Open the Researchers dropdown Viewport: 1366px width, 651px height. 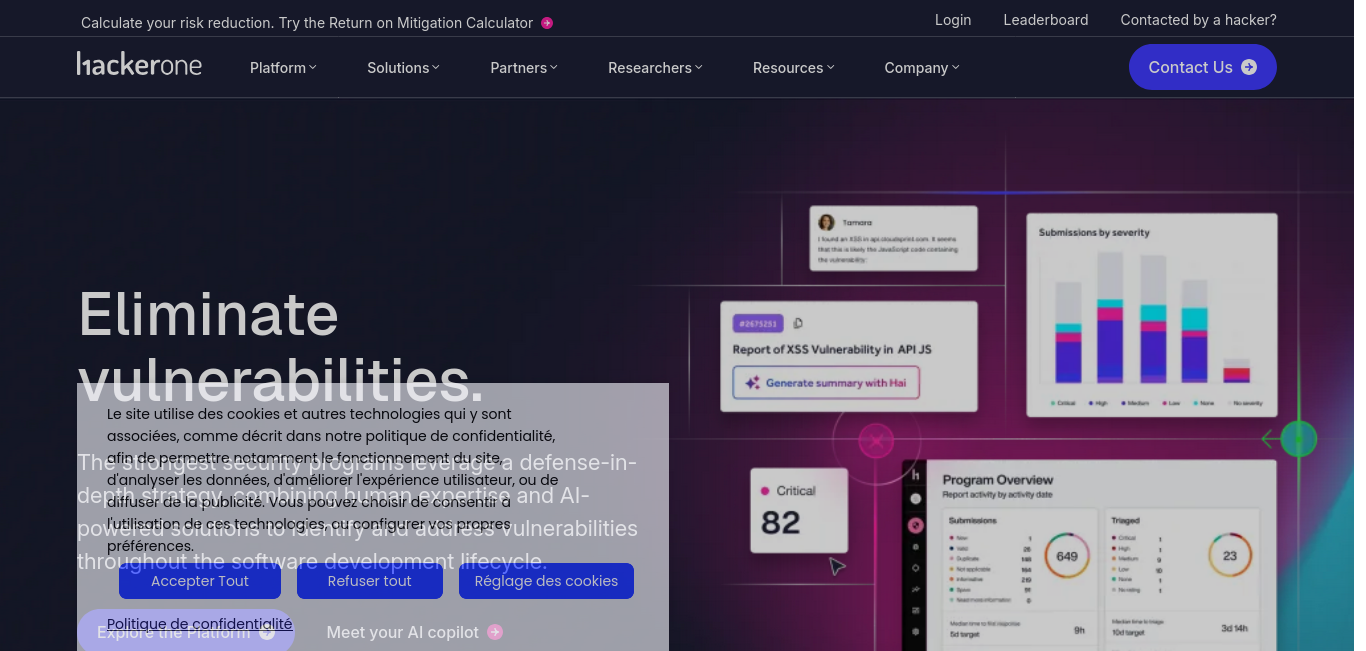(656, 68)
